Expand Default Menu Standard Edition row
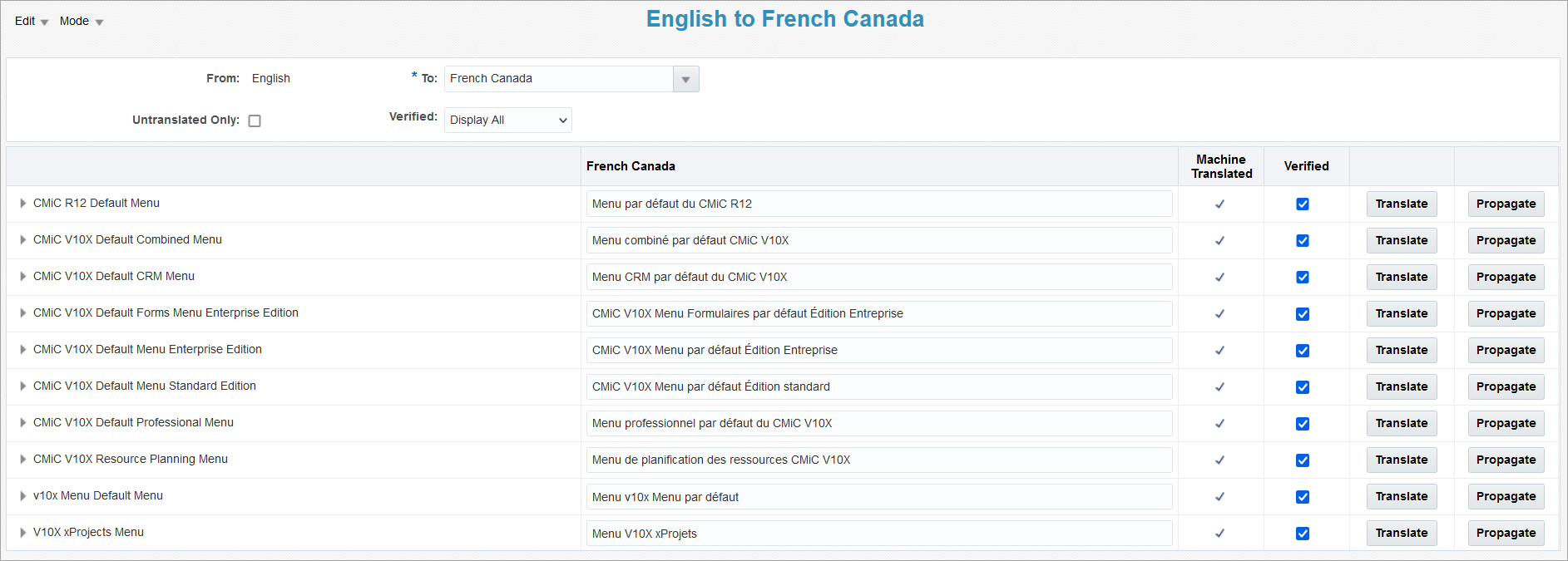The image size is (1568, 561). (x=23, y=386)
